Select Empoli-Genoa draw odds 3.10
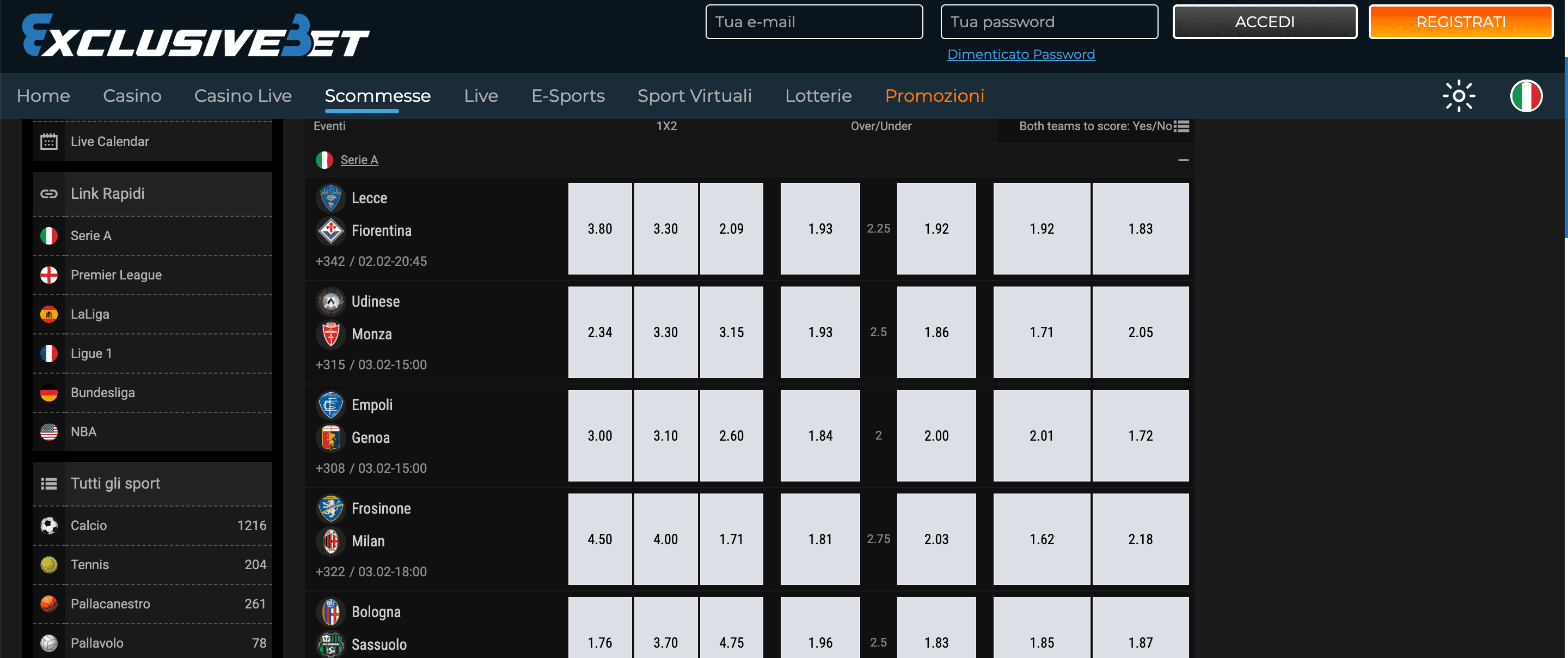Image resolution: width=1568 pixels, height=658 pixels. [x=665, y=436]
